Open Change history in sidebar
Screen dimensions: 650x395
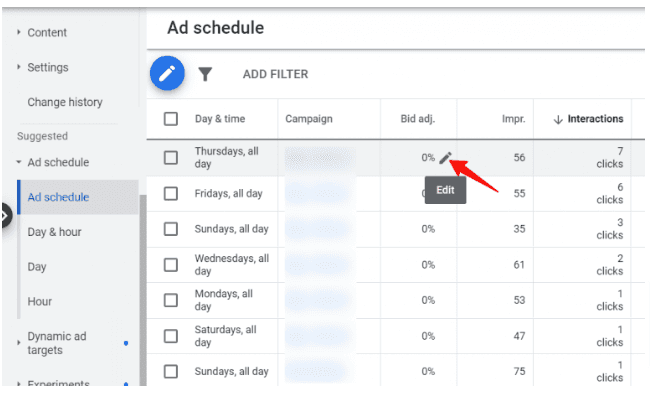[x=65, y=102]
